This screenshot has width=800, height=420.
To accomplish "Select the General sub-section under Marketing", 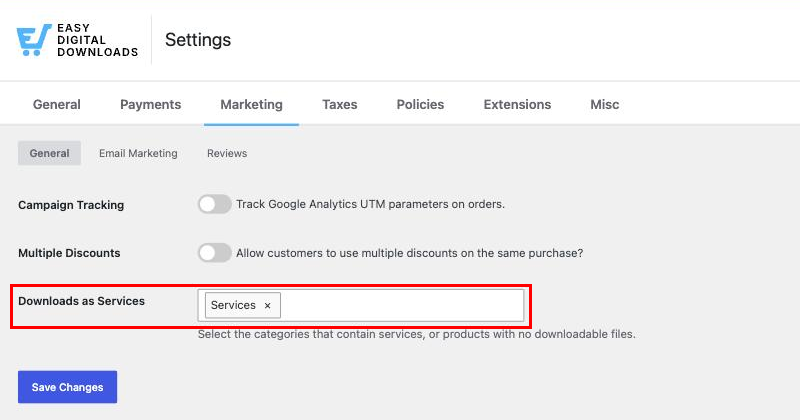I will click(x=49, y=153).
